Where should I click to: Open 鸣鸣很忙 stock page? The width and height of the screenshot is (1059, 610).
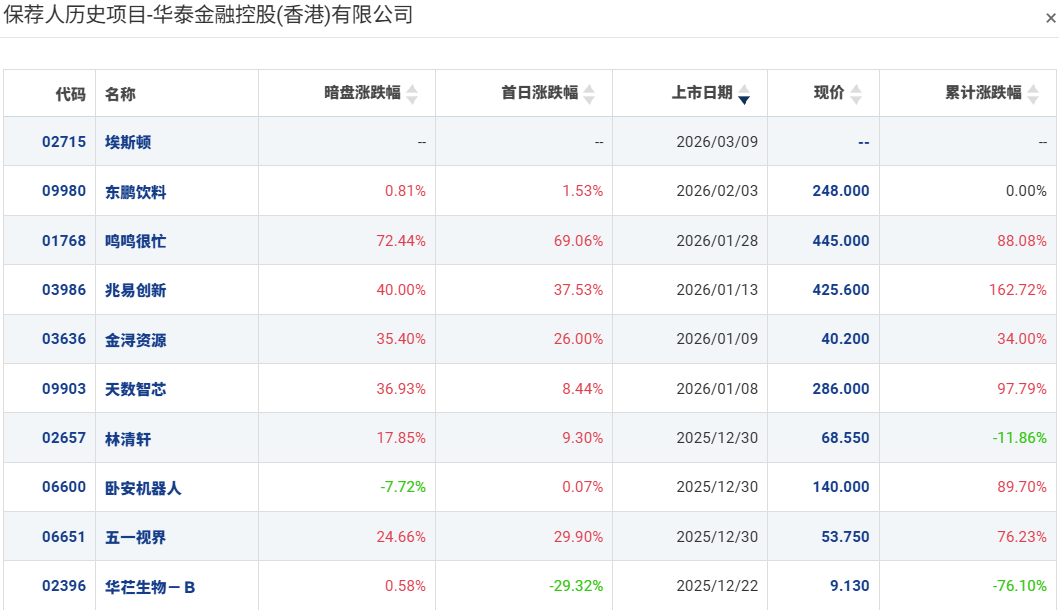135,241
